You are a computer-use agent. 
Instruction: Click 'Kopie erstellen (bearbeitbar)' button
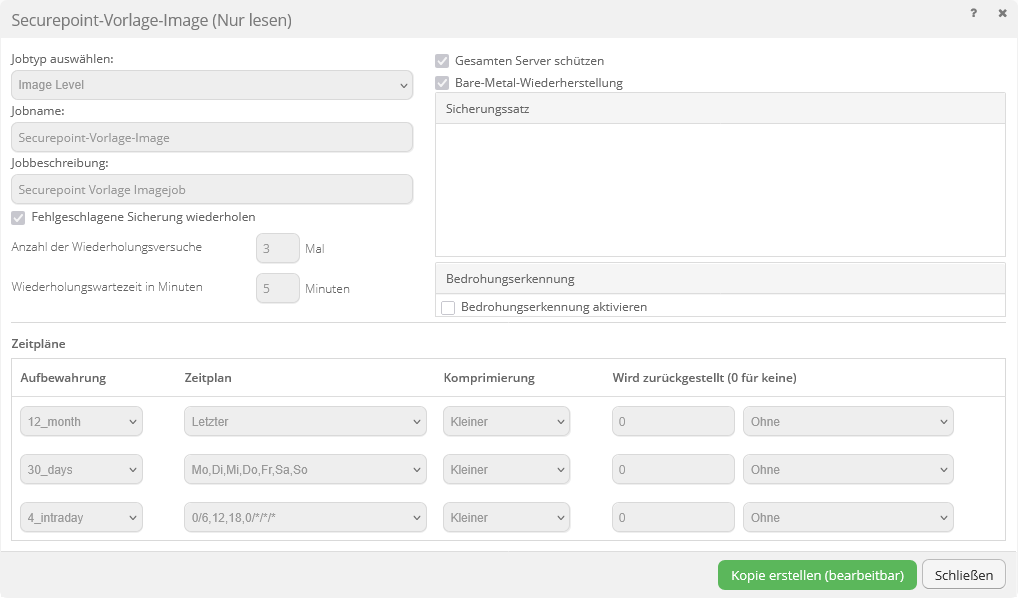coord(817,575)
